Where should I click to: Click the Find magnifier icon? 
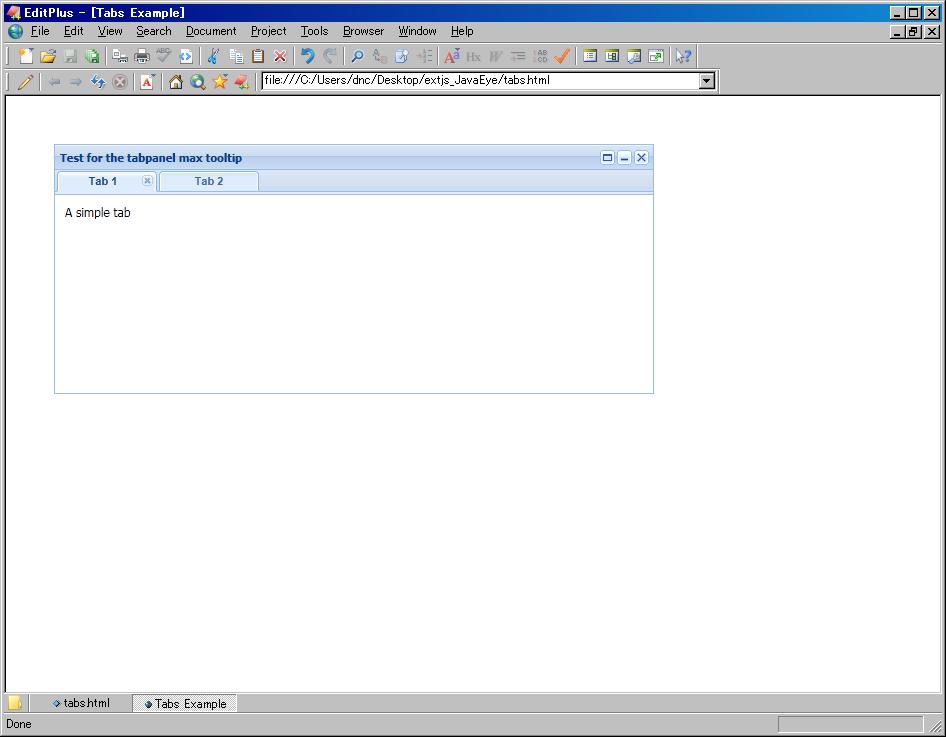click(x=357, y=56)
